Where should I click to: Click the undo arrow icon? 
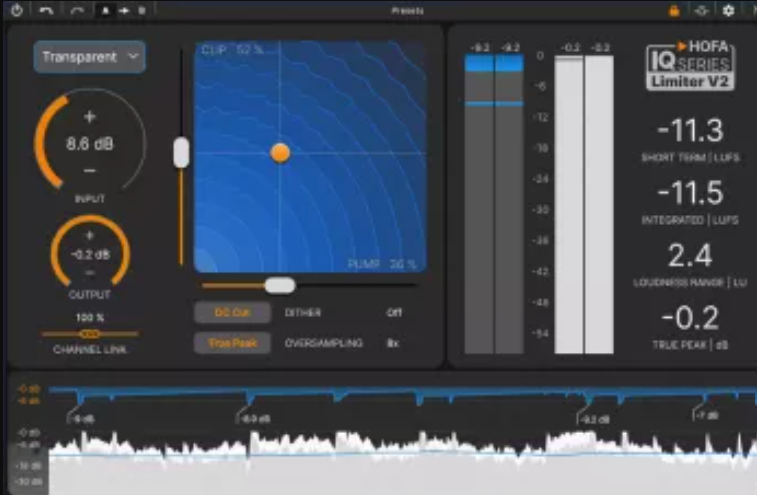pyautogui.click(x=46, y=11)
